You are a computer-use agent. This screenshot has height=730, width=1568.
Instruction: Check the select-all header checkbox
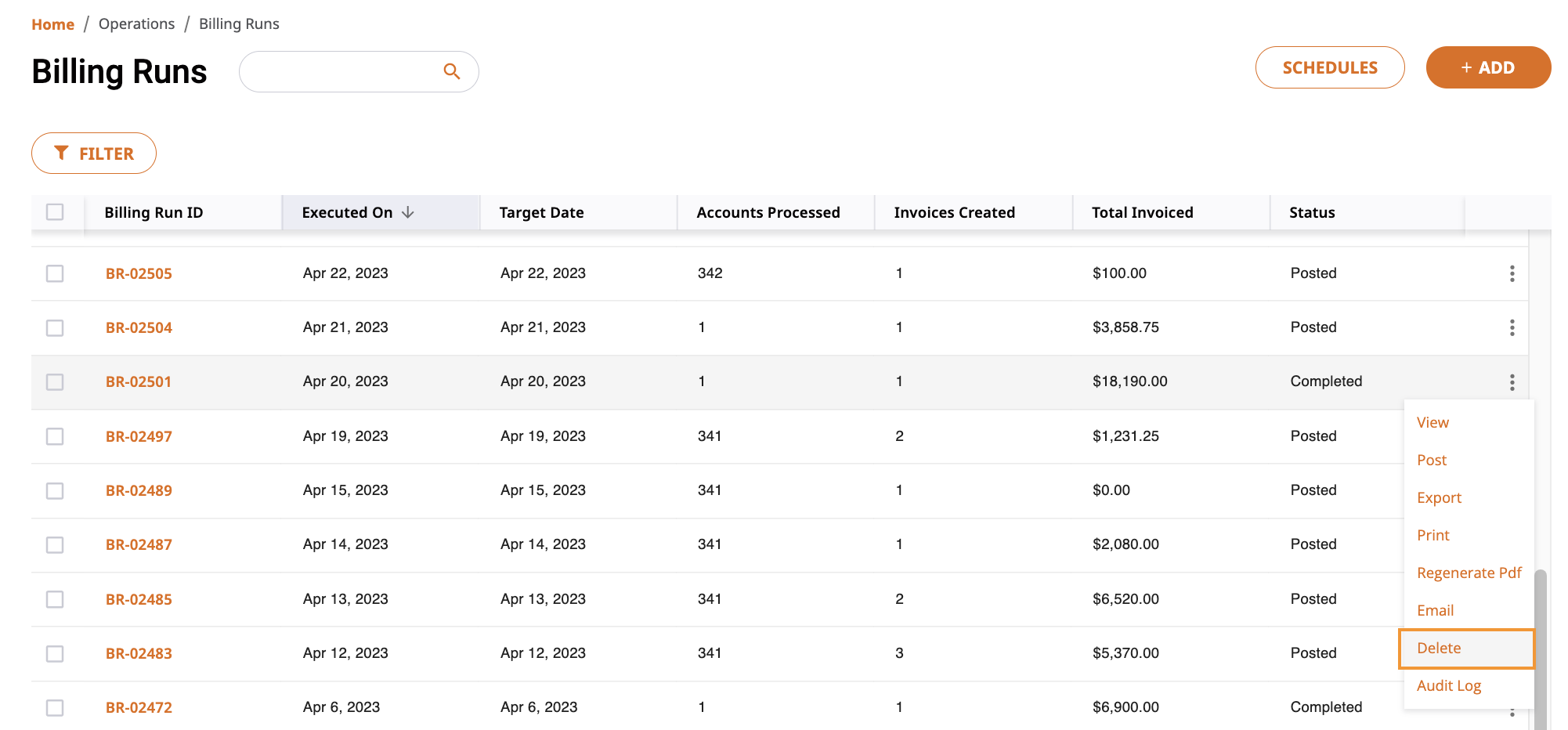(55, 212)
